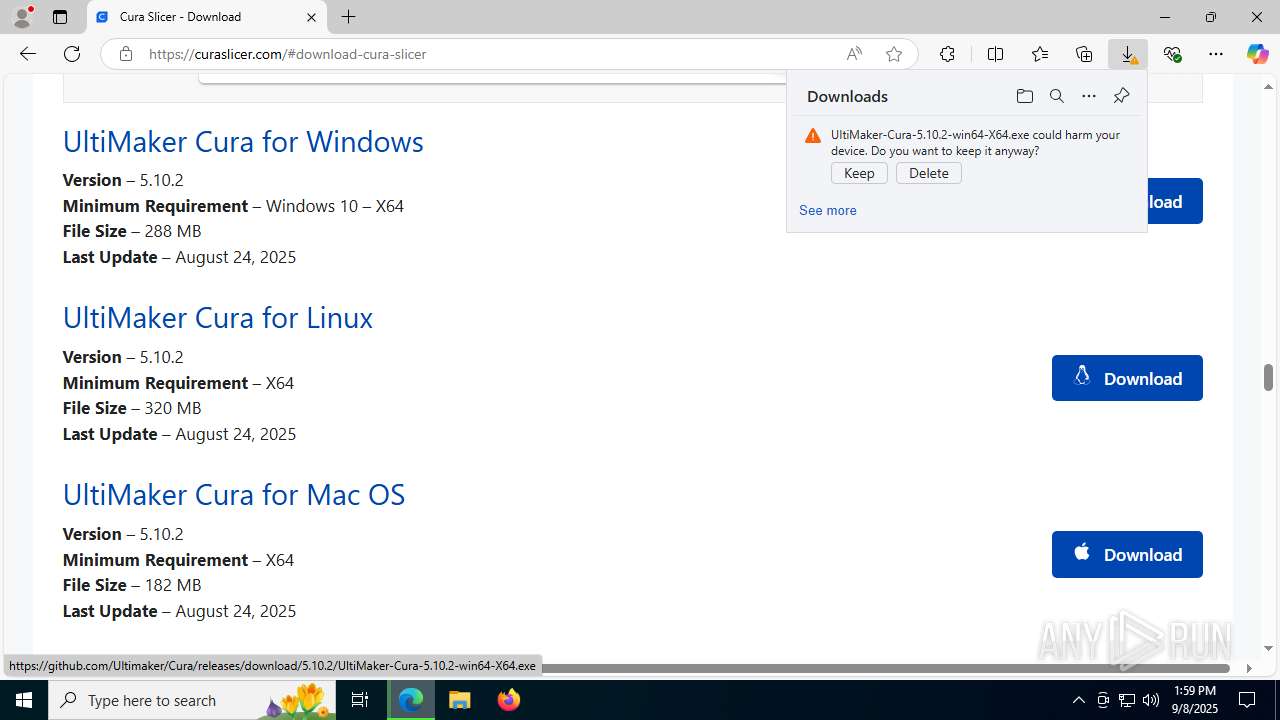Screen dimensions: 1280x720
Task: Toggle the Downloads toolbar icon
Action: (1128, 54)
